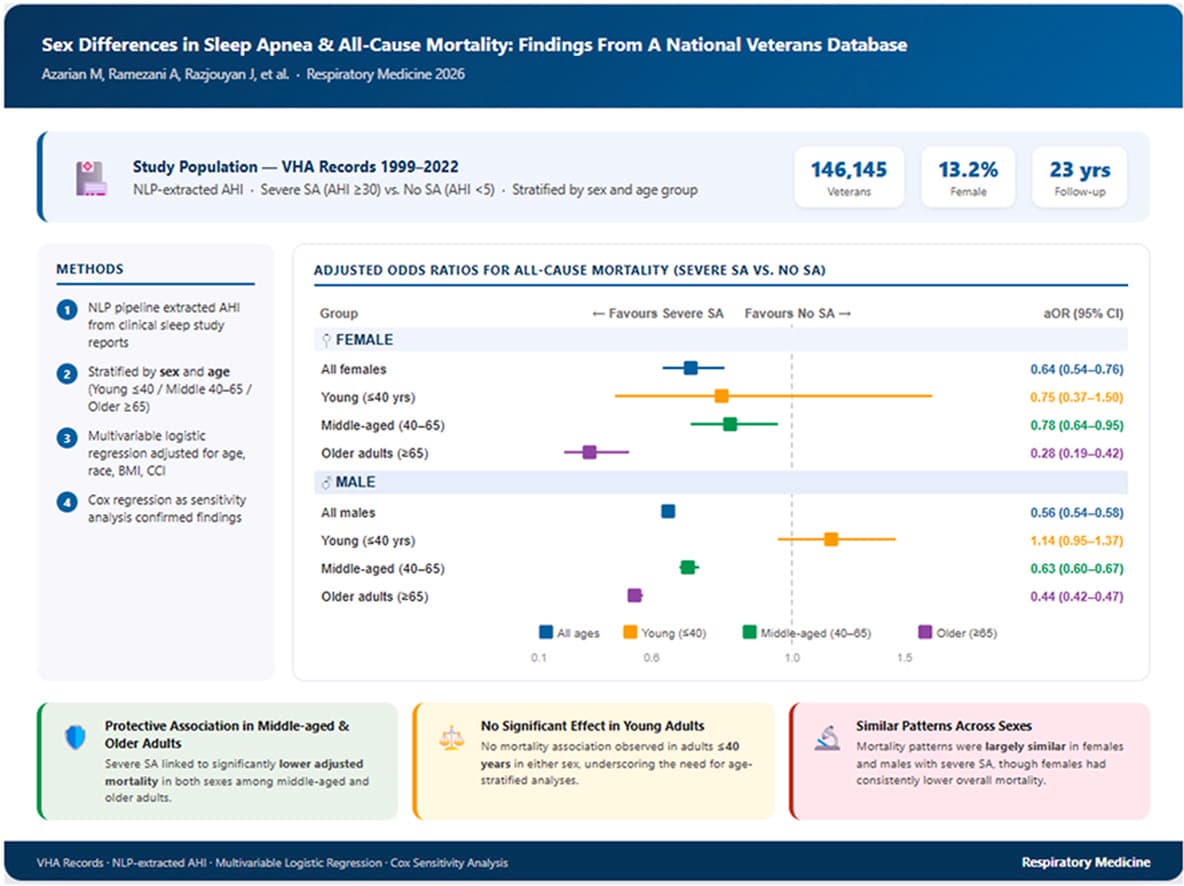Select Methods step 1 numbered circle
1184x886 pixels.
(x=67, y=310)
